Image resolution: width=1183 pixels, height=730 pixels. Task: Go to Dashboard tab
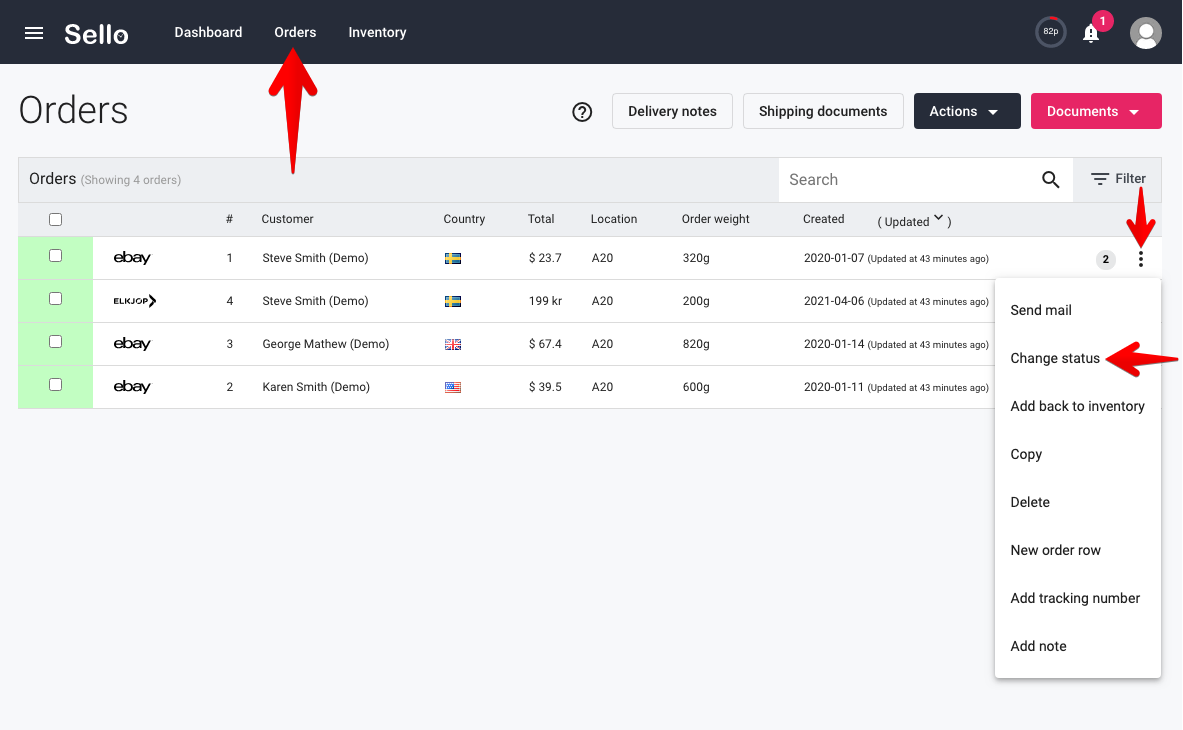point(208,32)
